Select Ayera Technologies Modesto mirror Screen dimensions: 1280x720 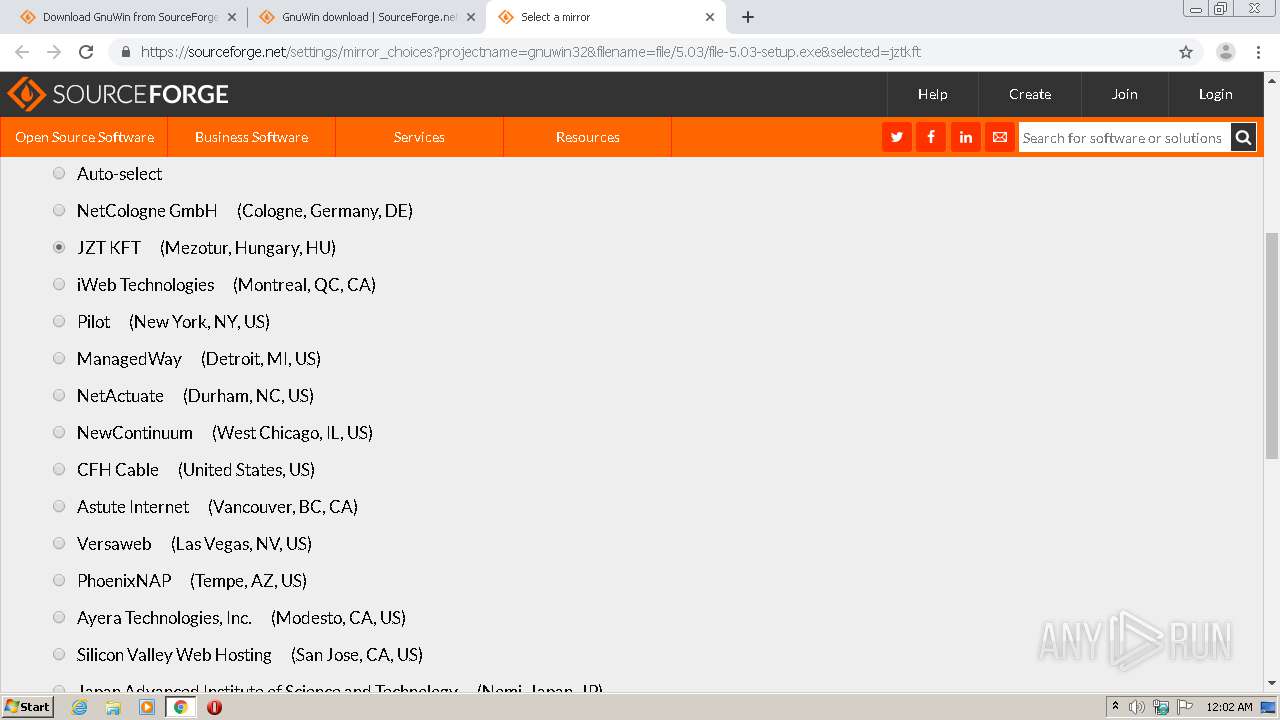point(59,617)
